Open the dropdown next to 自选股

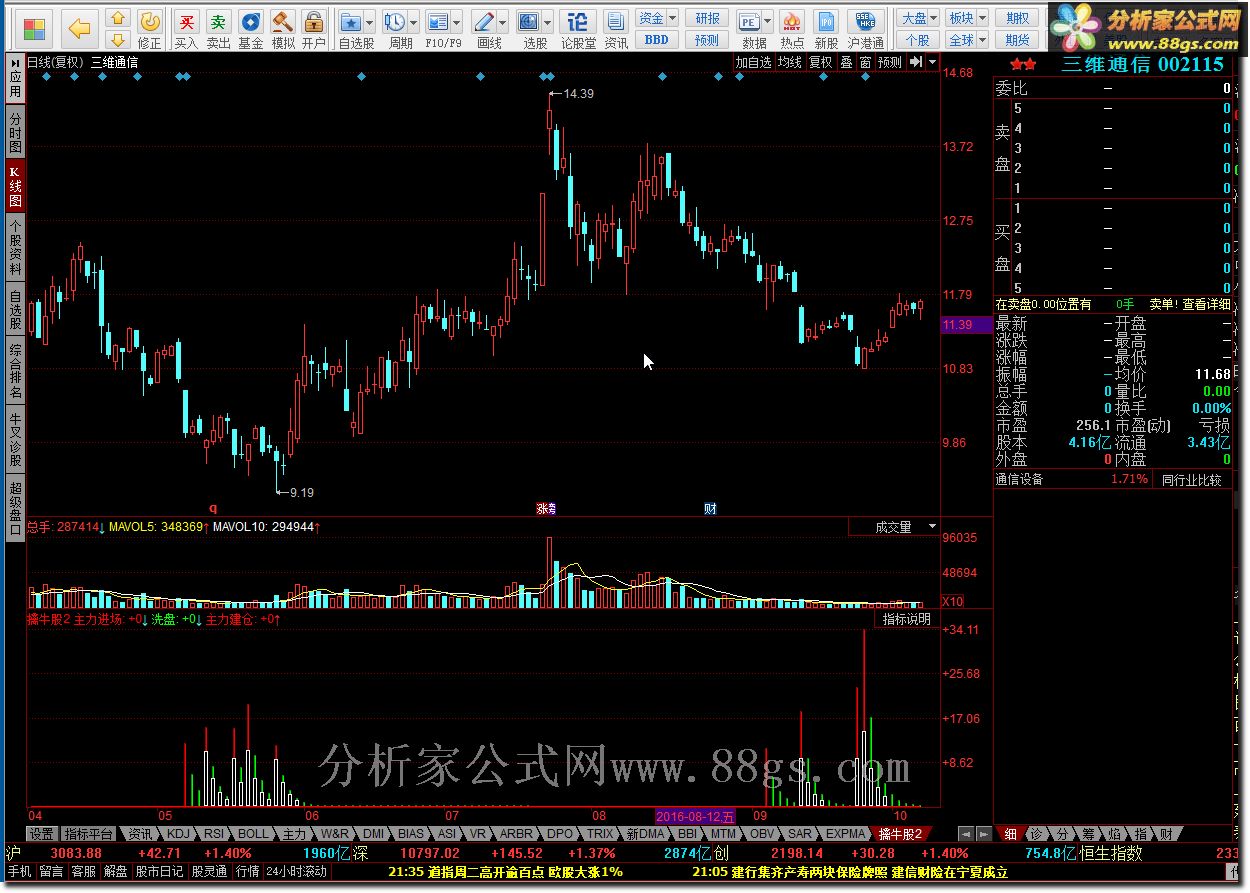tap(370, 21)
